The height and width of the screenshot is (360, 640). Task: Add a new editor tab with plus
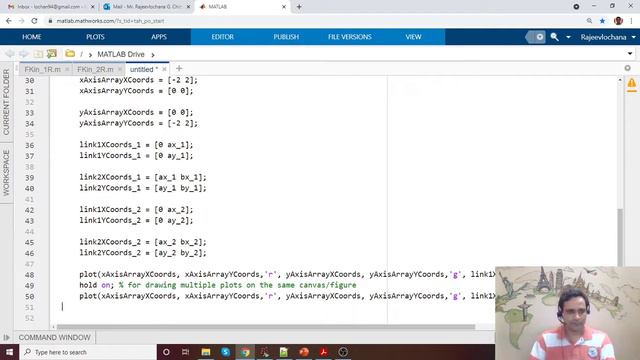[x=179, y=69]
